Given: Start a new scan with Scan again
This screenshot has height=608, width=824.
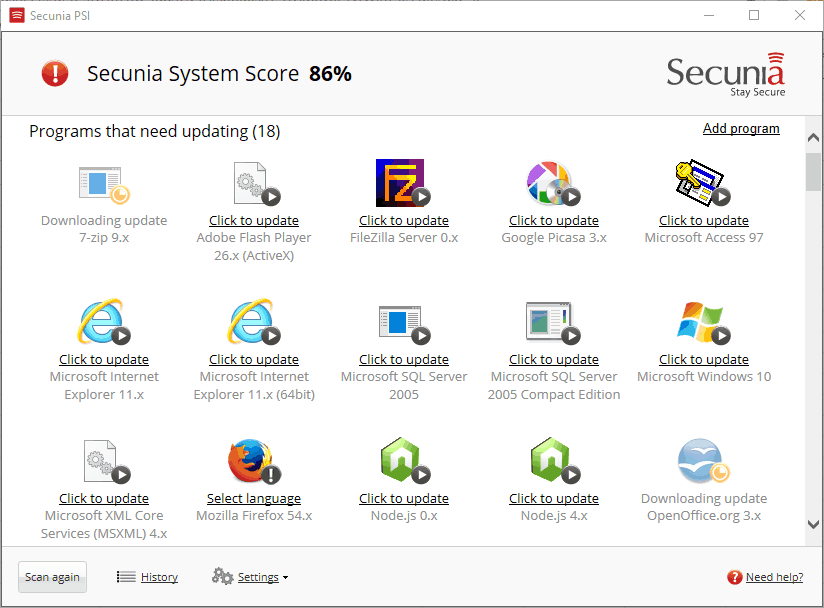Looking at the screenshot, I should point(52,577).
